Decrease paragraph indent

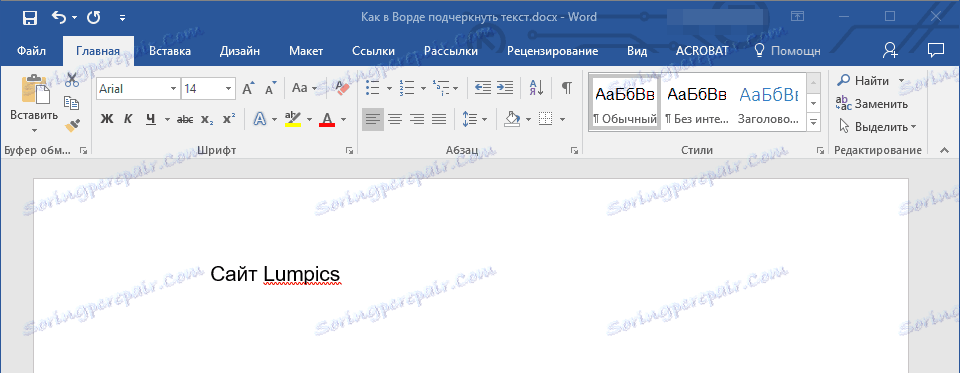point(482,89)
